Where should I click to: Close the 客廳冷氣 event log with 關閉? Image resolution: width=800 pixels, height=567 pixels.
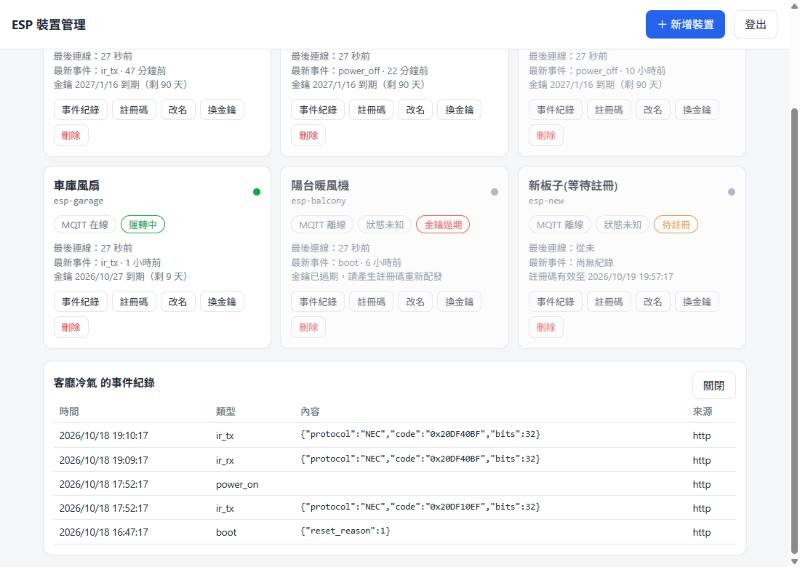pyautogui.click(x=713, y=385)
